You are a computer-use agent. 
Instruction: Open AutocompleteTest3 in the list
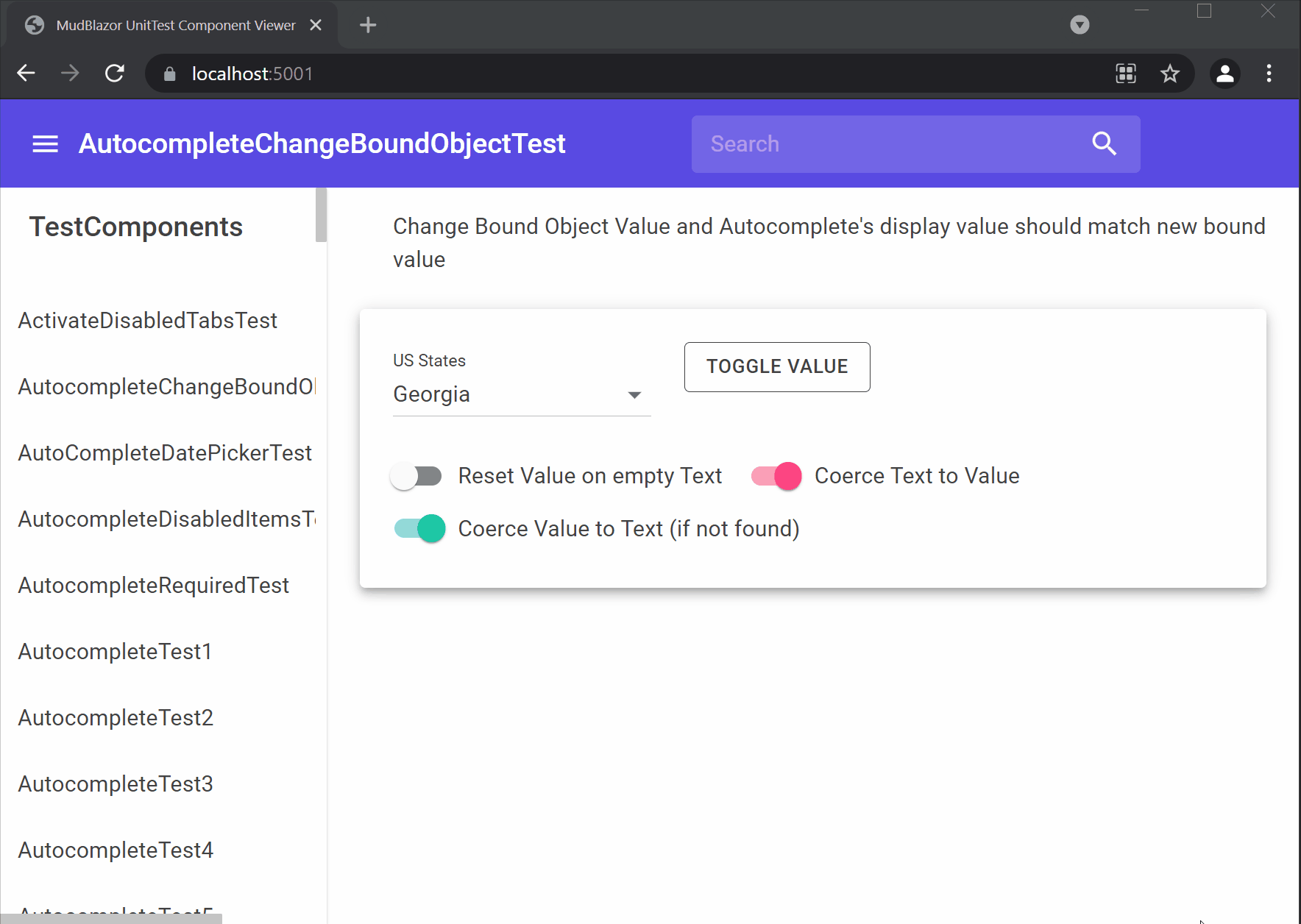point(116,784)
